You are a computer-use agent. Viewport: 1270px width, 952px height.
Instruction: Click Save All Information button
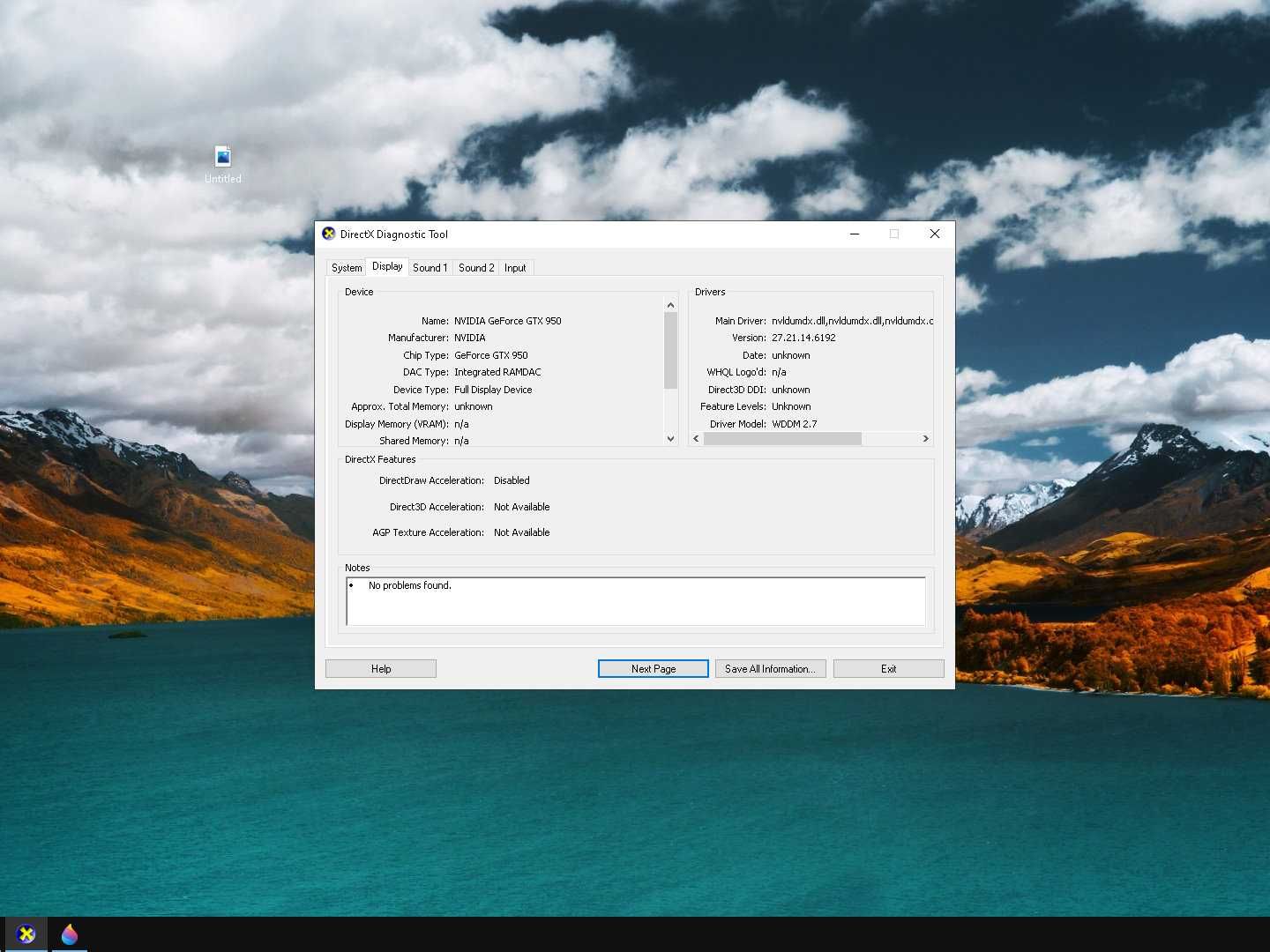point(771,669)
